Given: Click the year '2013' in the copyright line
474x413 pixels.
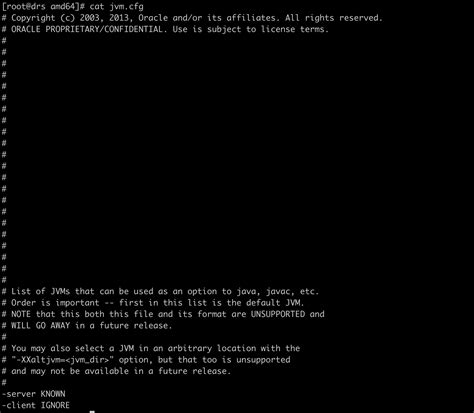Looking at the screenshot, I should (x=119, y=18).
